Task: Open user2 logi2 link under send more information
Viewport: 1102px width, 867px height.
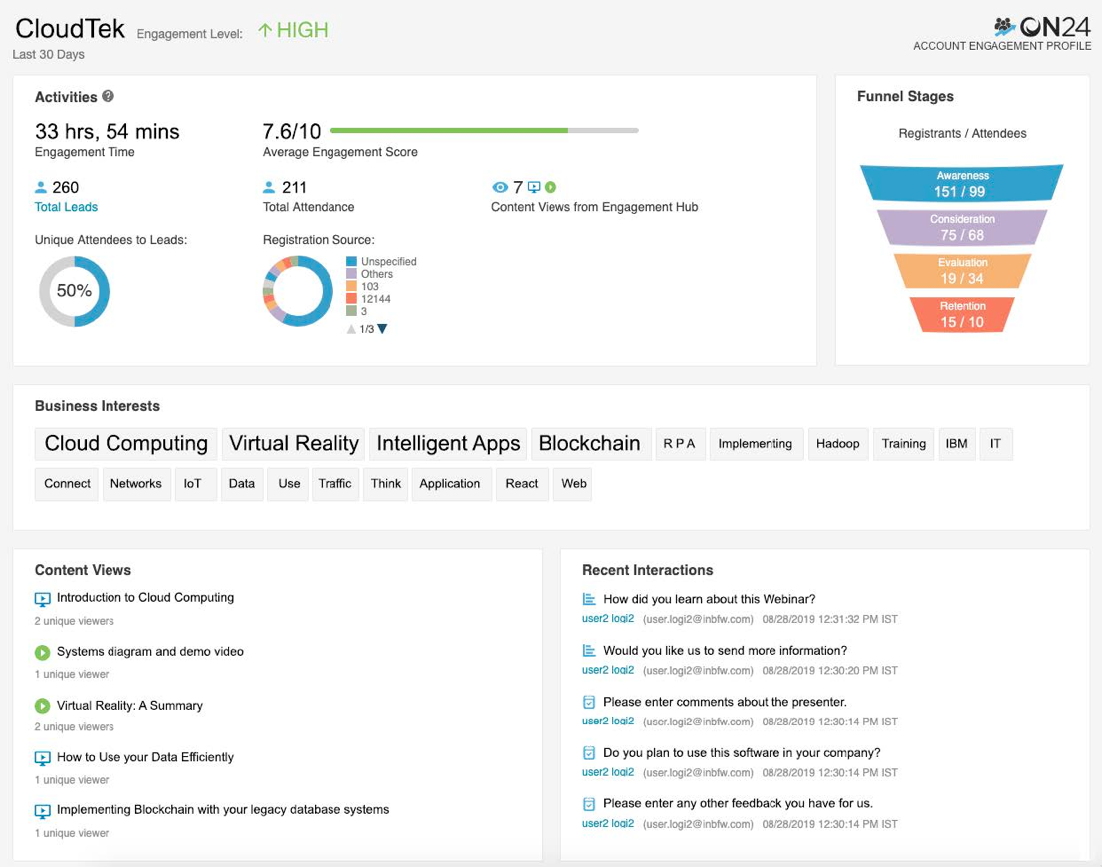Action: [608, 670]
